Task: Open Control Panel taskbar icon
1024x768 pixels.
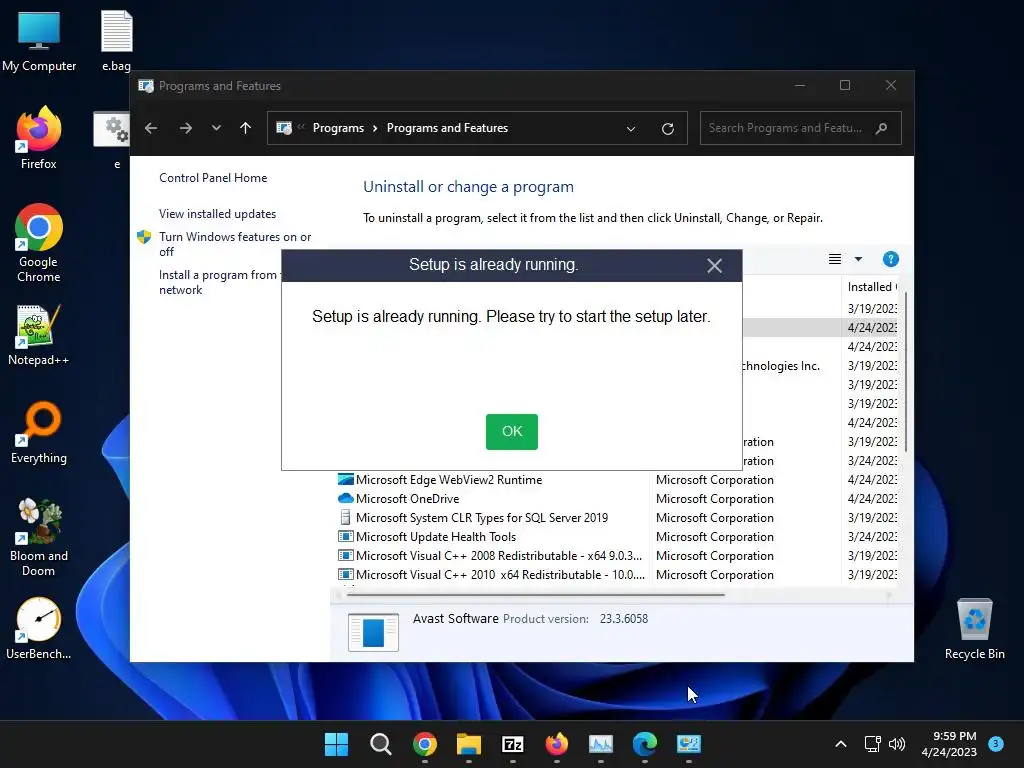Action: (688, 744)
